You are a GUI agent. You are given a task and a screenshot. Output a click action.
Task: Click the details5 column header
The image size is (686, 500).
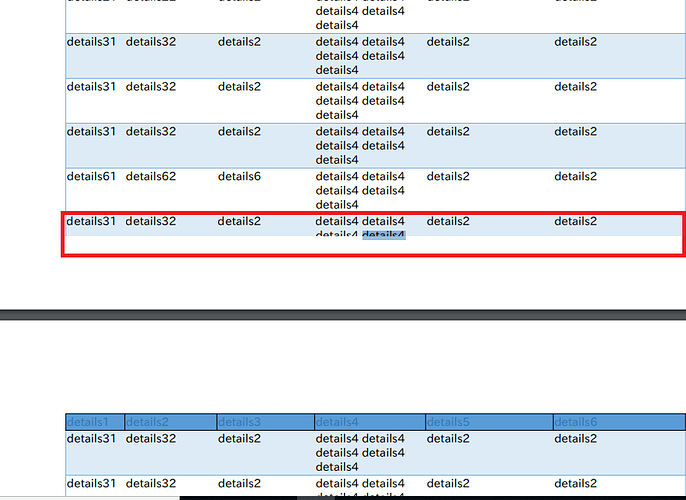448,422
